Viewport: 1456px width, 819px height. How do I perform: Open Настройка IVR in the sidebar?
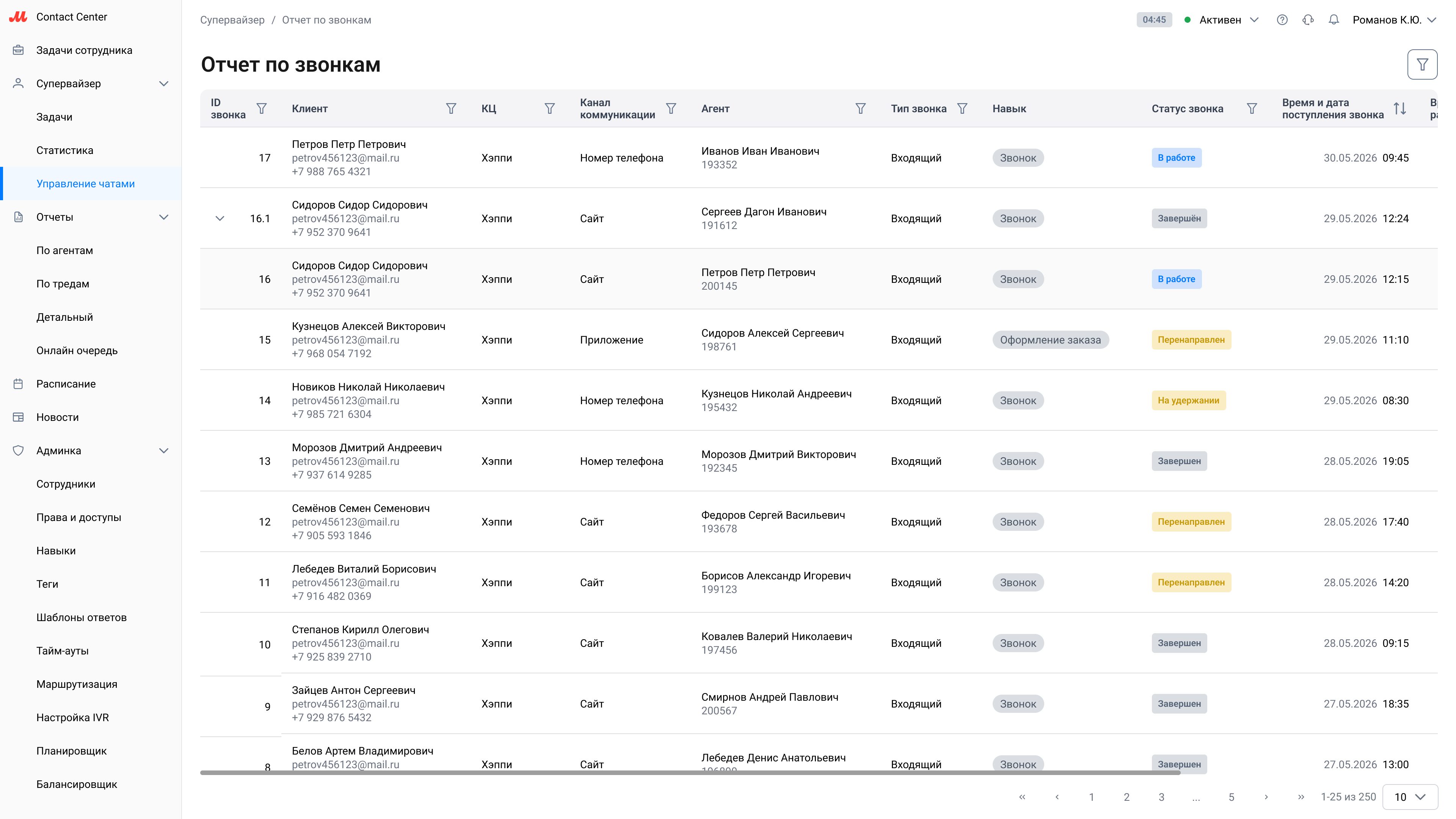click(x=72, y=717)
